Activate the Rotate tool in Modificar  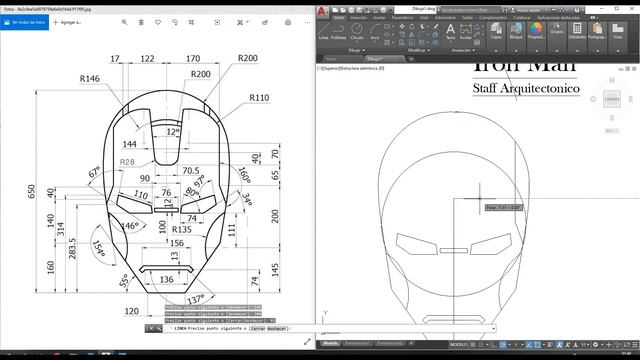point(412,27)
